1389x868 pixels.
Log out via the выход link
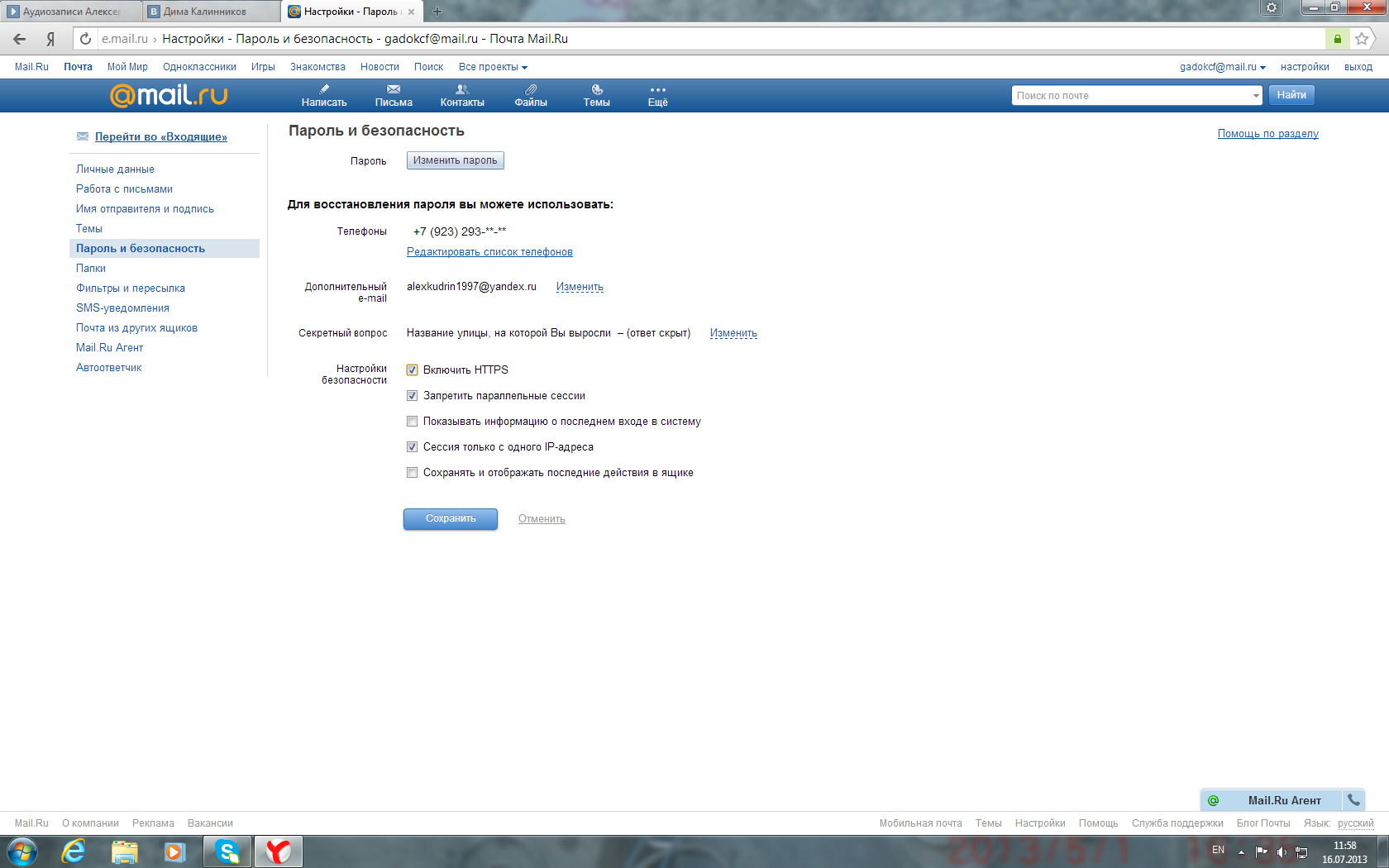[x=1358, y=67]
